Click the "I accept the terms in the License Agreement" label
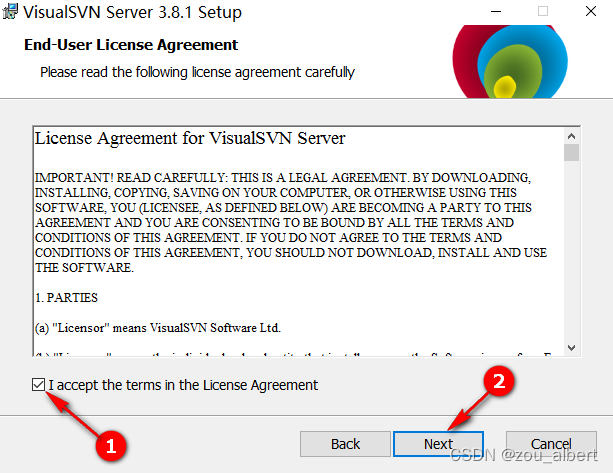 coord(183,385)
